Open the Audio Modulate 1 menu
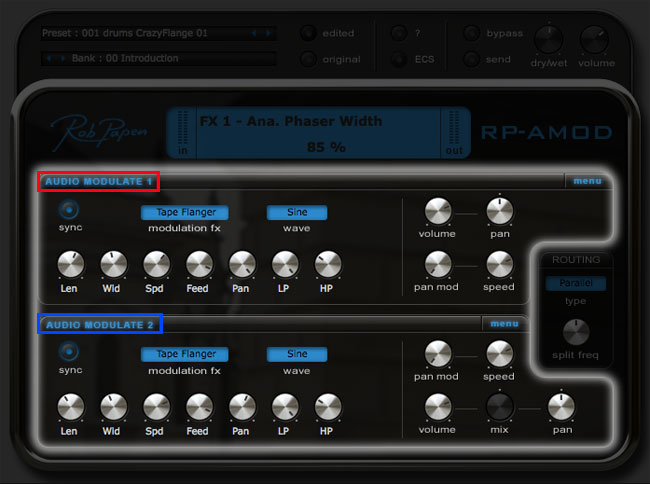 click(587, 181)
